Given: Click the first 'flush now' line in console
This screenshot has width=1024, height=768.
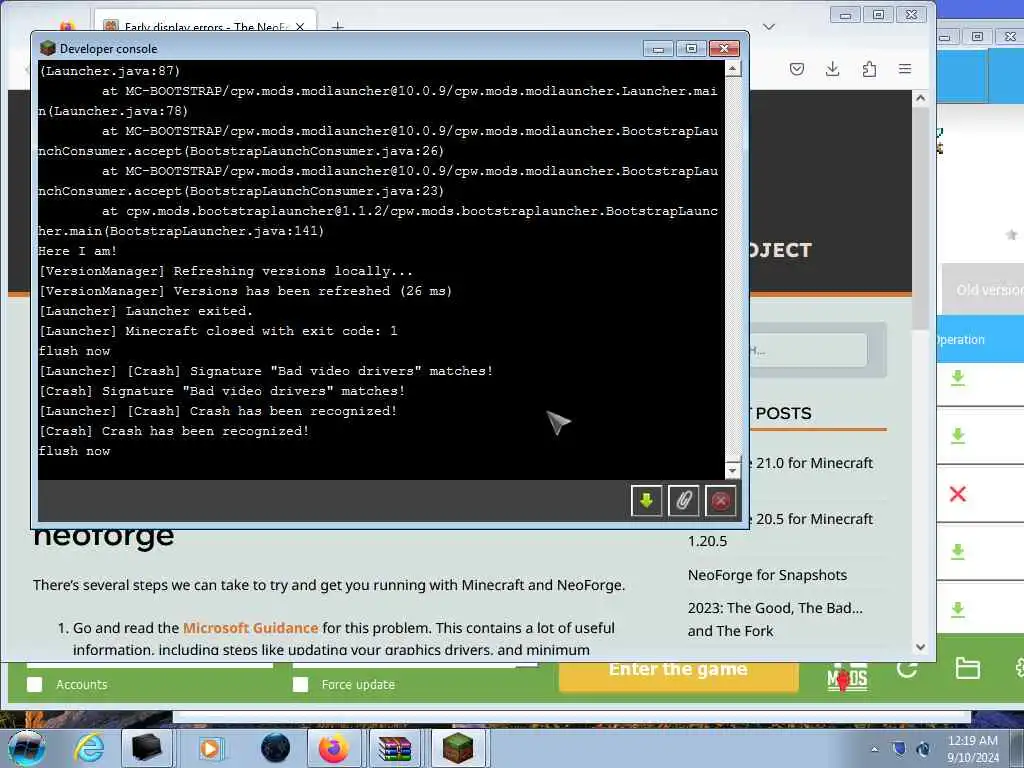Looking at the screenshot, I should (x=74, y=351).
